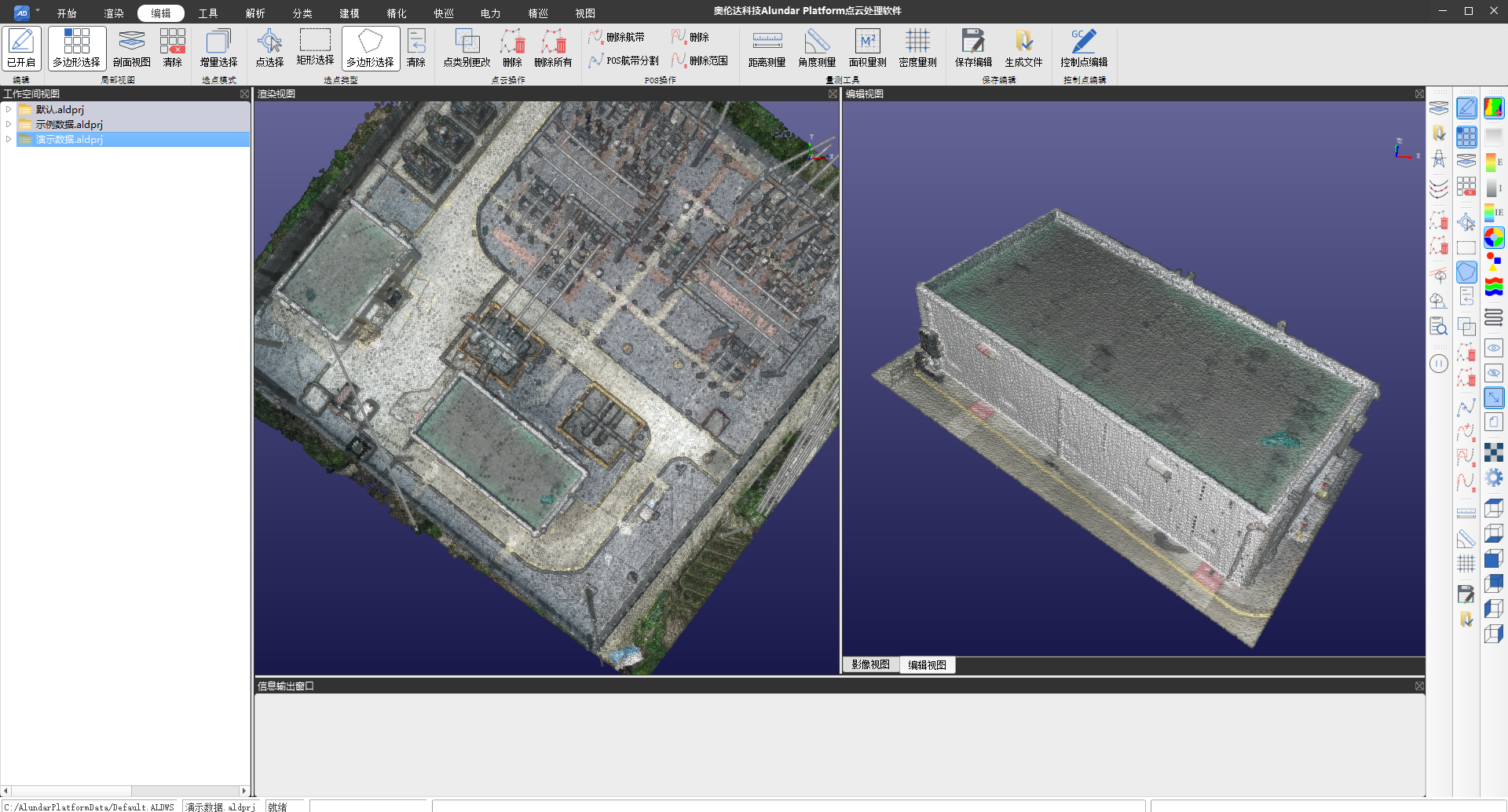
Task: Toggle the grid selection icon in sidebar
Action: pos(1466,137)
